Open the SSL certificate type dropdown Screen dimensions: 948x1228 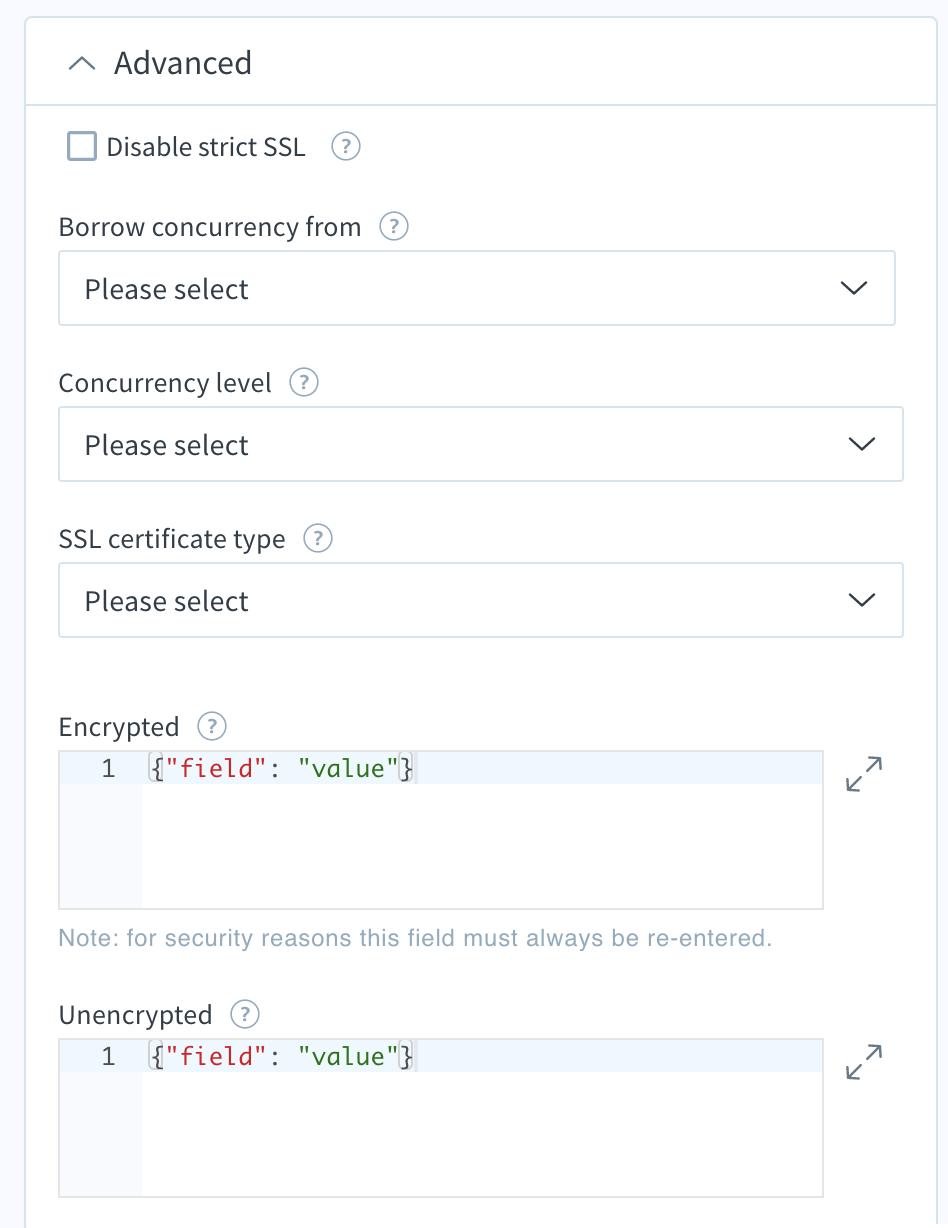481,600
